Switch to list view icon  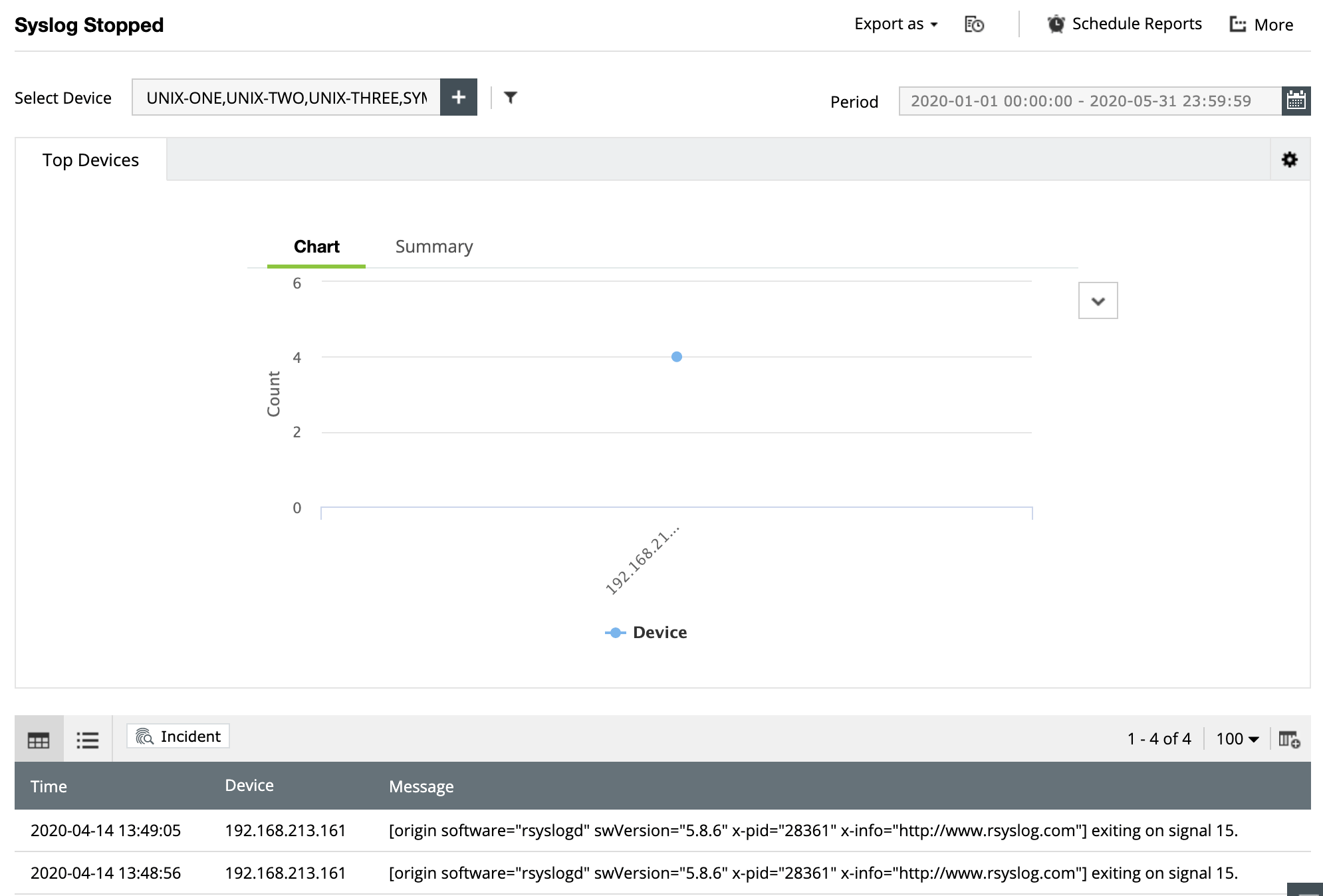[88, 739]
